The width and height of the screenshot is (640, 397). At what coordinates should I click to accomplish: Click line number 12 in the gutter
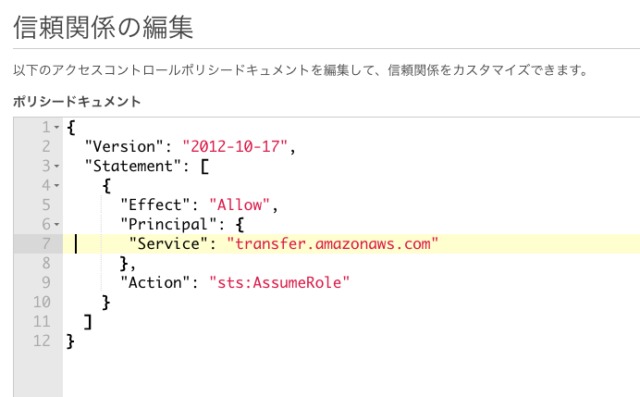[x=42, y=341]
